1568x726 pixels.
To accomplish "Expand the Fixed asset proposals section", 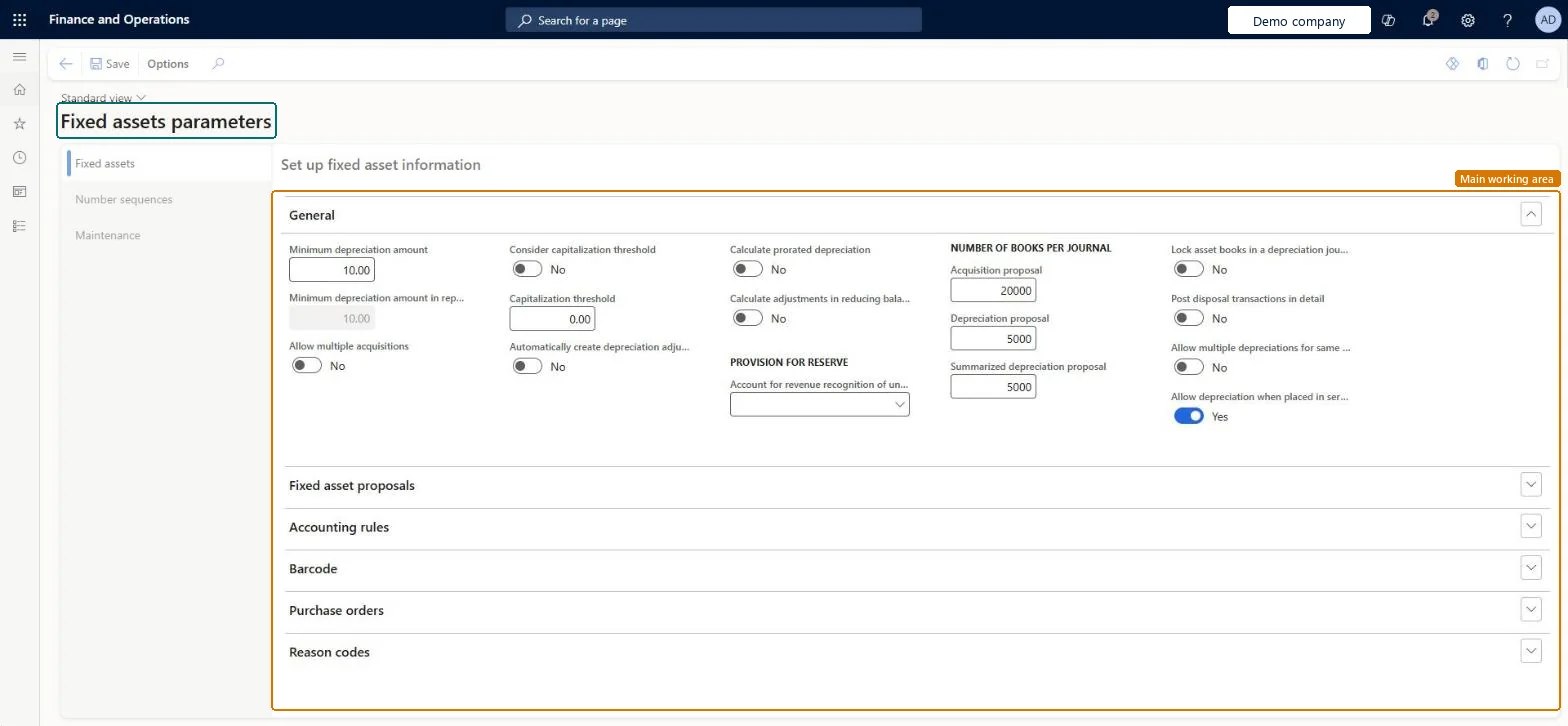I will (x=1530, y=484).
